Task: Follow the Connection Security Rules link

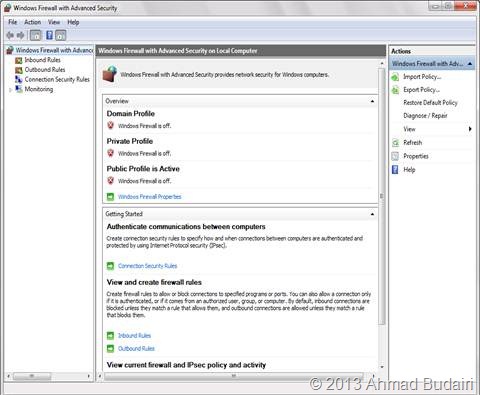Action: pos(147,266)
